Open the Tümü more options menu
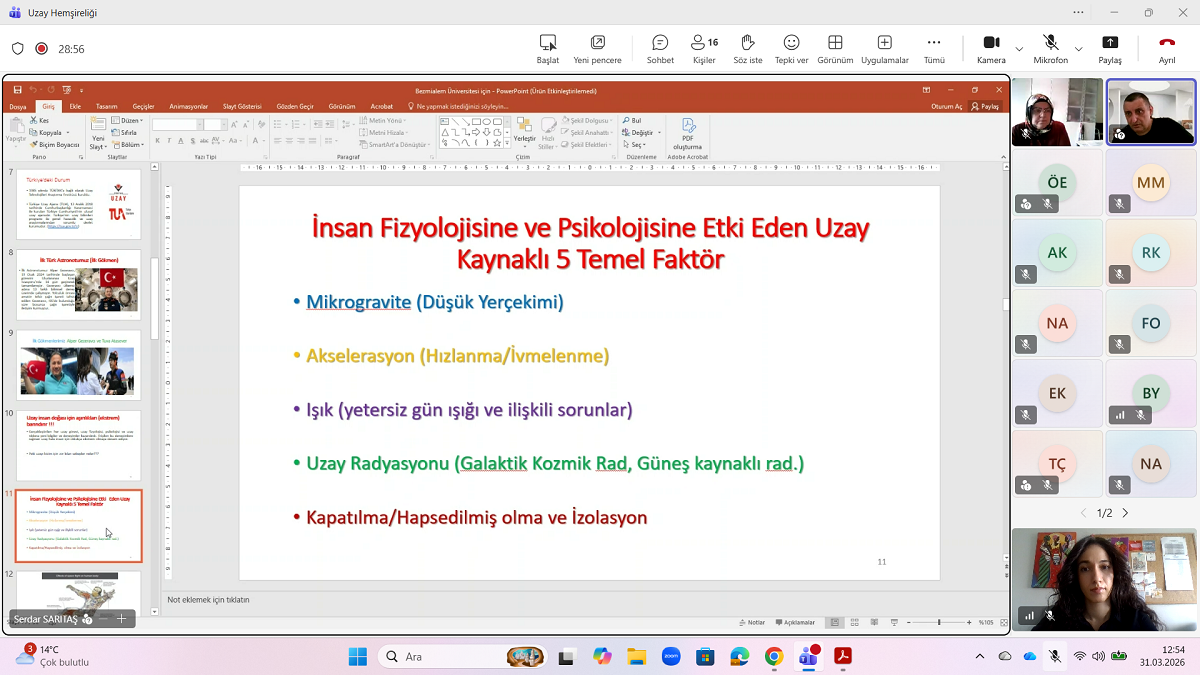 point(934,48)
